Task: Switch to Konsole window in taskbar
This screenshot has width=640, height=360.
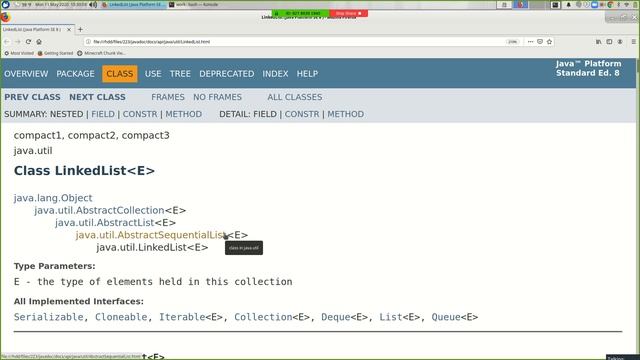Action: point(193,4)
